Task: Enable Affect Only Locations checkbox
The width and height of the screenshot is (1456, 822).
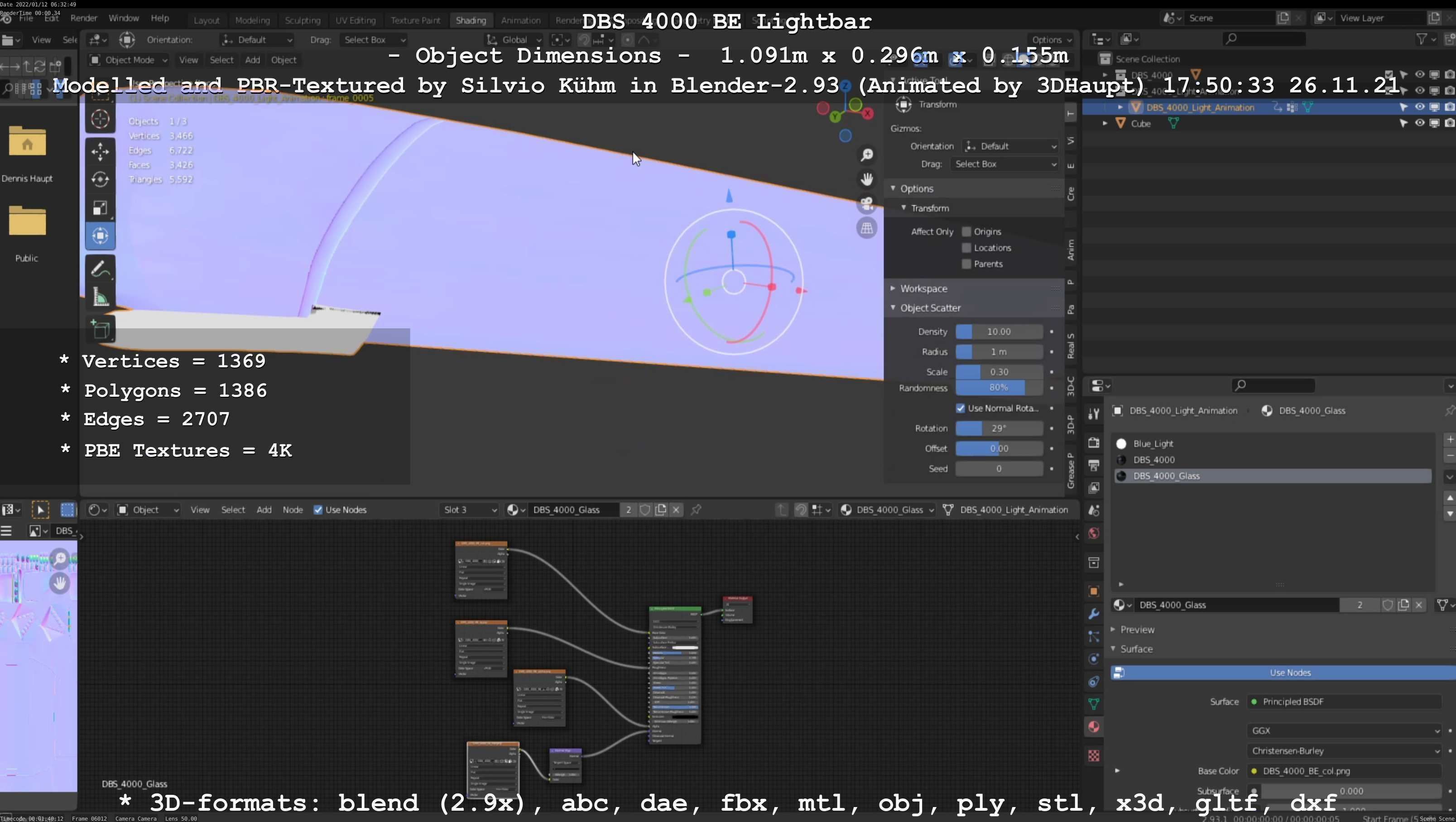Action: coord(966,248)
